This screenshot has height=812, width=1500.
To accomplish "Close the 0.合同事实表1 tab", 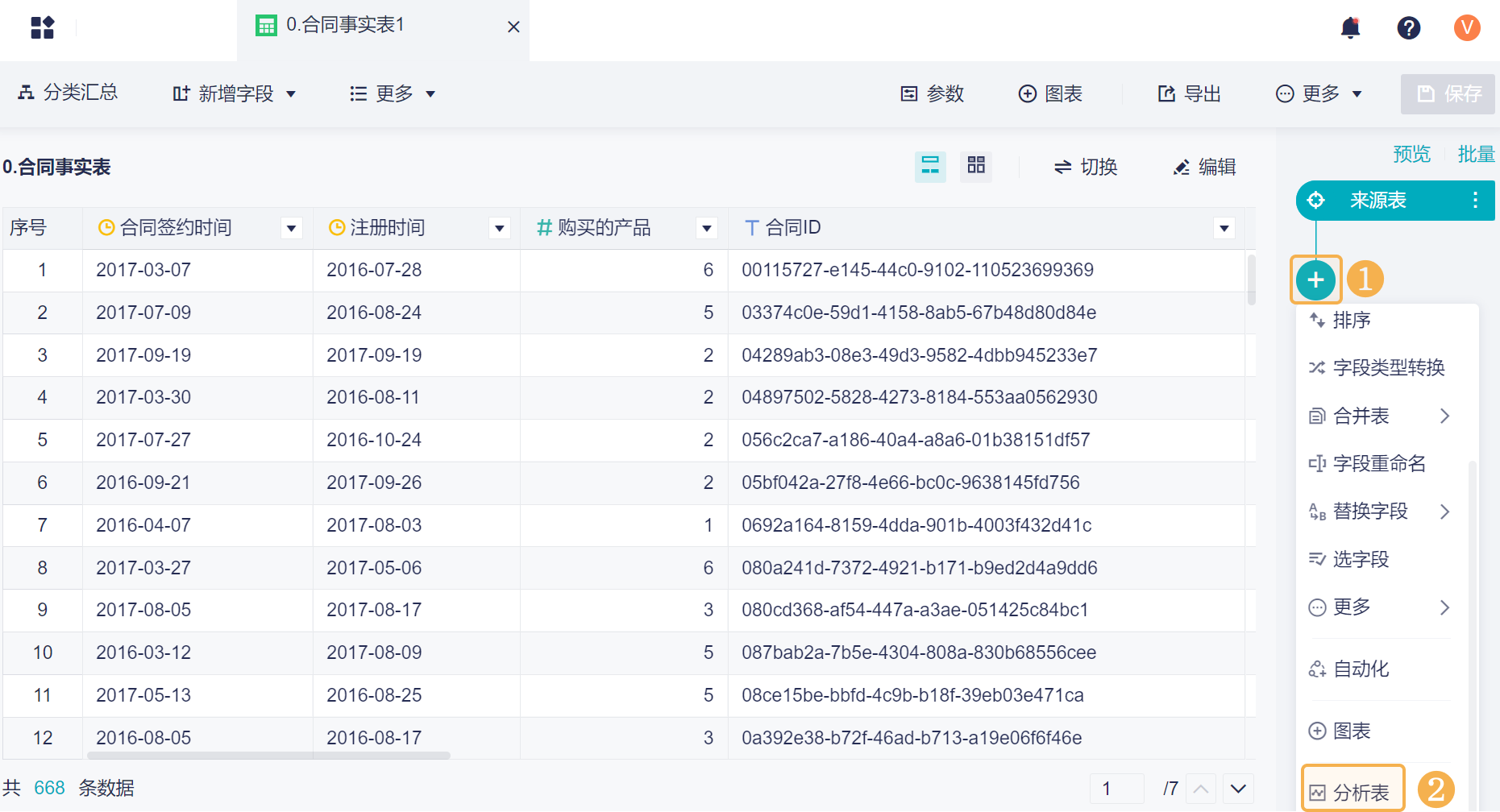I will tap(513, 27).
